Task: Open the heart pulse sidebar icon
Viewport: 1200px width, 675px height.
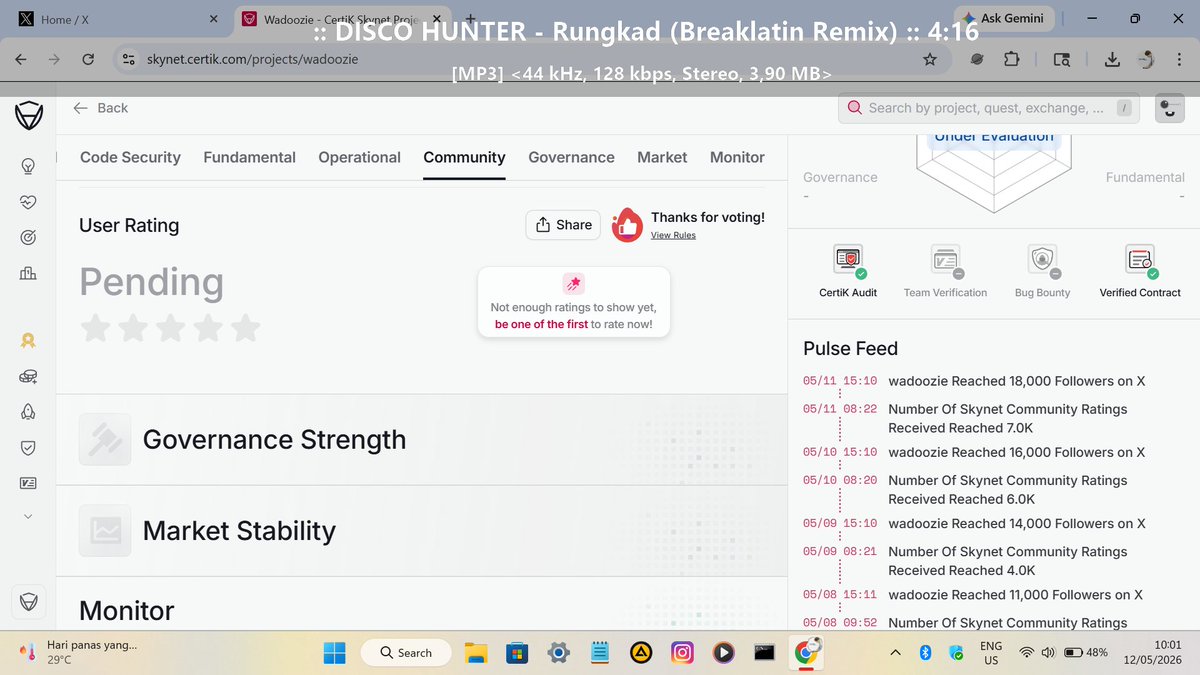Action: pyautogui.click(x=28, y=202)
